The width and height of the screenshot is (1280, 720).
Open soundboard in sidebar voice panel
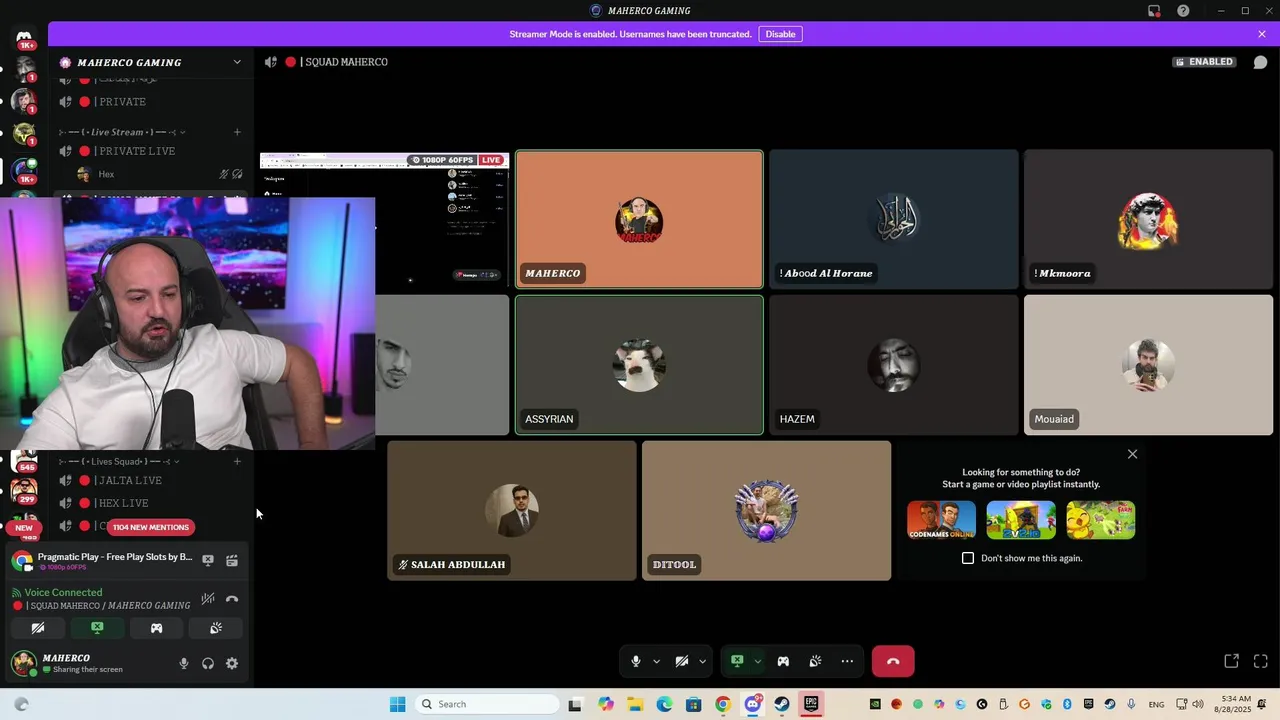[215, 628]
